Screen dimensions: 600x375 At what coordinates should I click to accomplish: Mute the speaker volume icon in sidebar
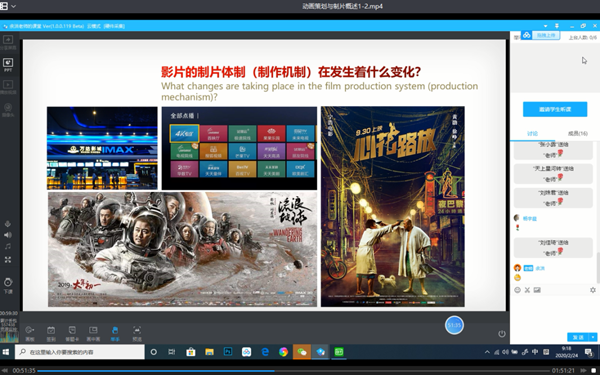tap(8, 235)
